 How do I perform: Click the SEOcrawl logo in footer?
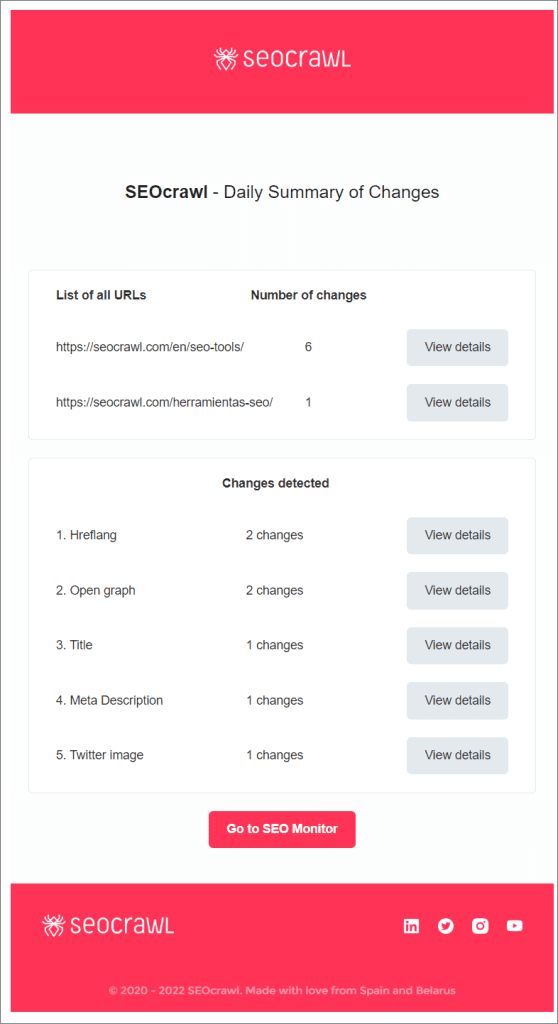click(x=108, y=925)
